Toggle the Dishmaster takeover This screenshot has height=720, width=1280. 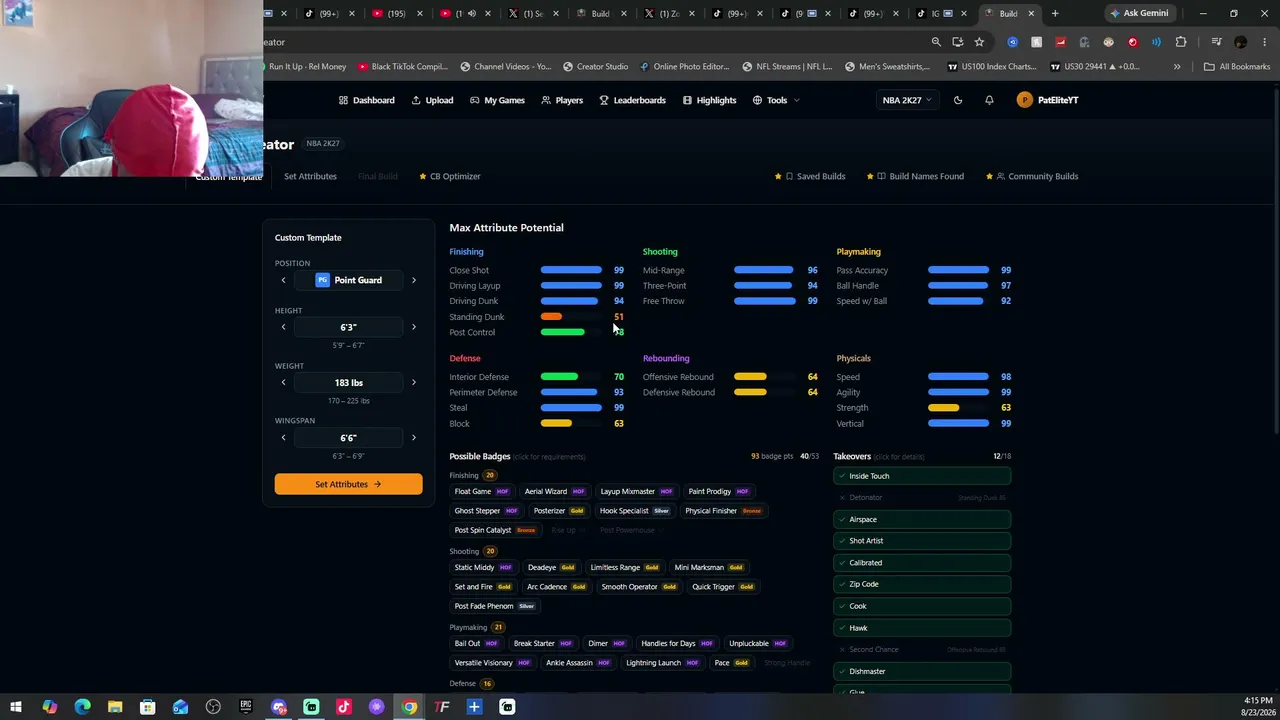point(922,671)
